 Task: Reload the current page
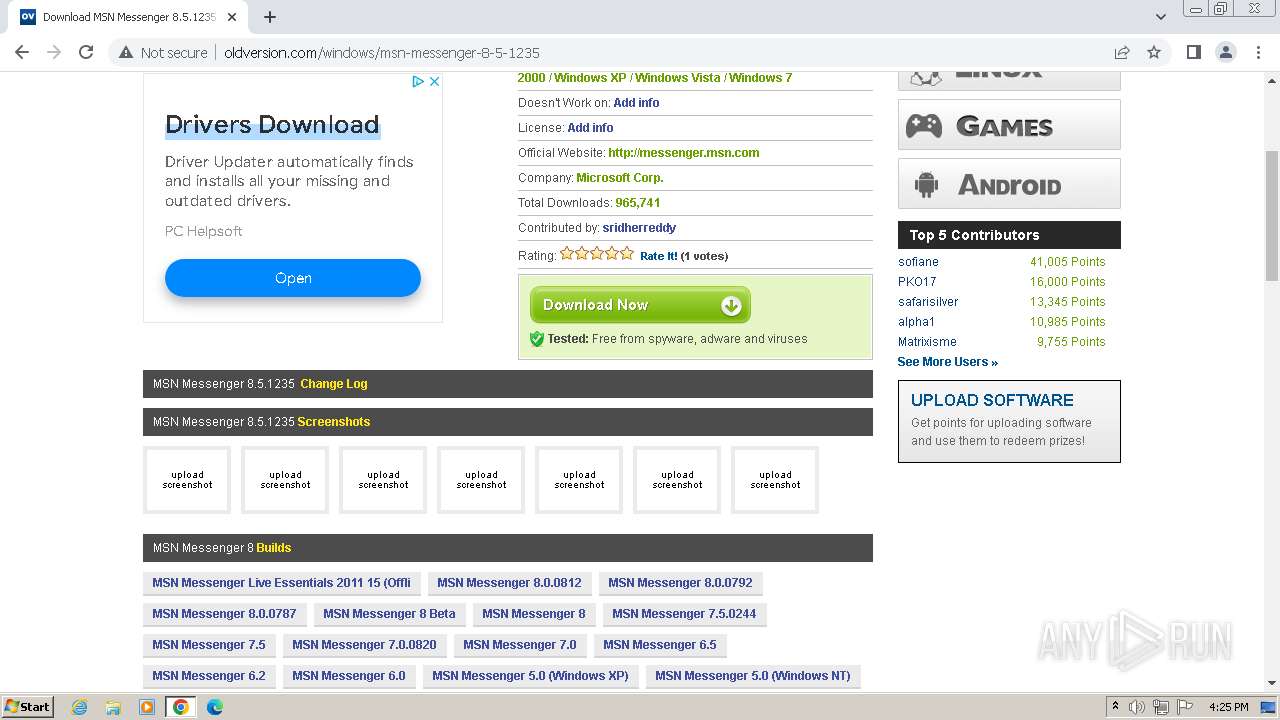coord(86,52)
